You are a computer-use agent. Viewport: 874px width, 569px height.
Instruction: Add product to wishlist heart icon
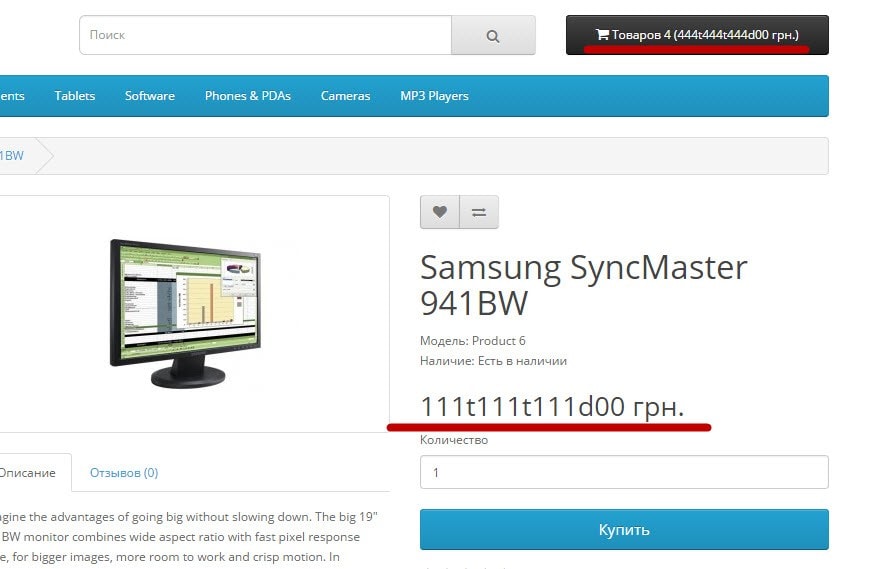point(440,212)
